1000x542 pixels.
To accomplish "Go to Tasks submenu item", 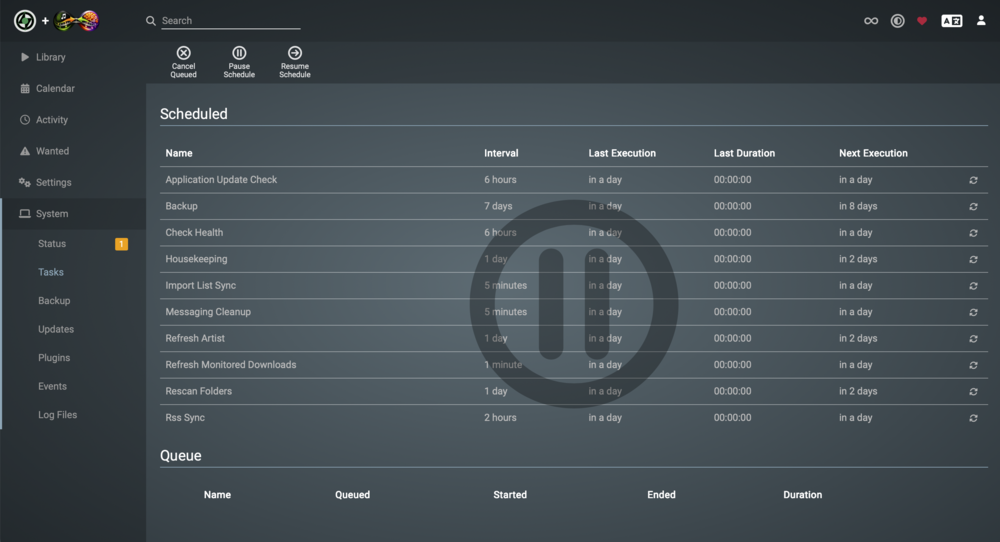I will [x=50, y=272].
